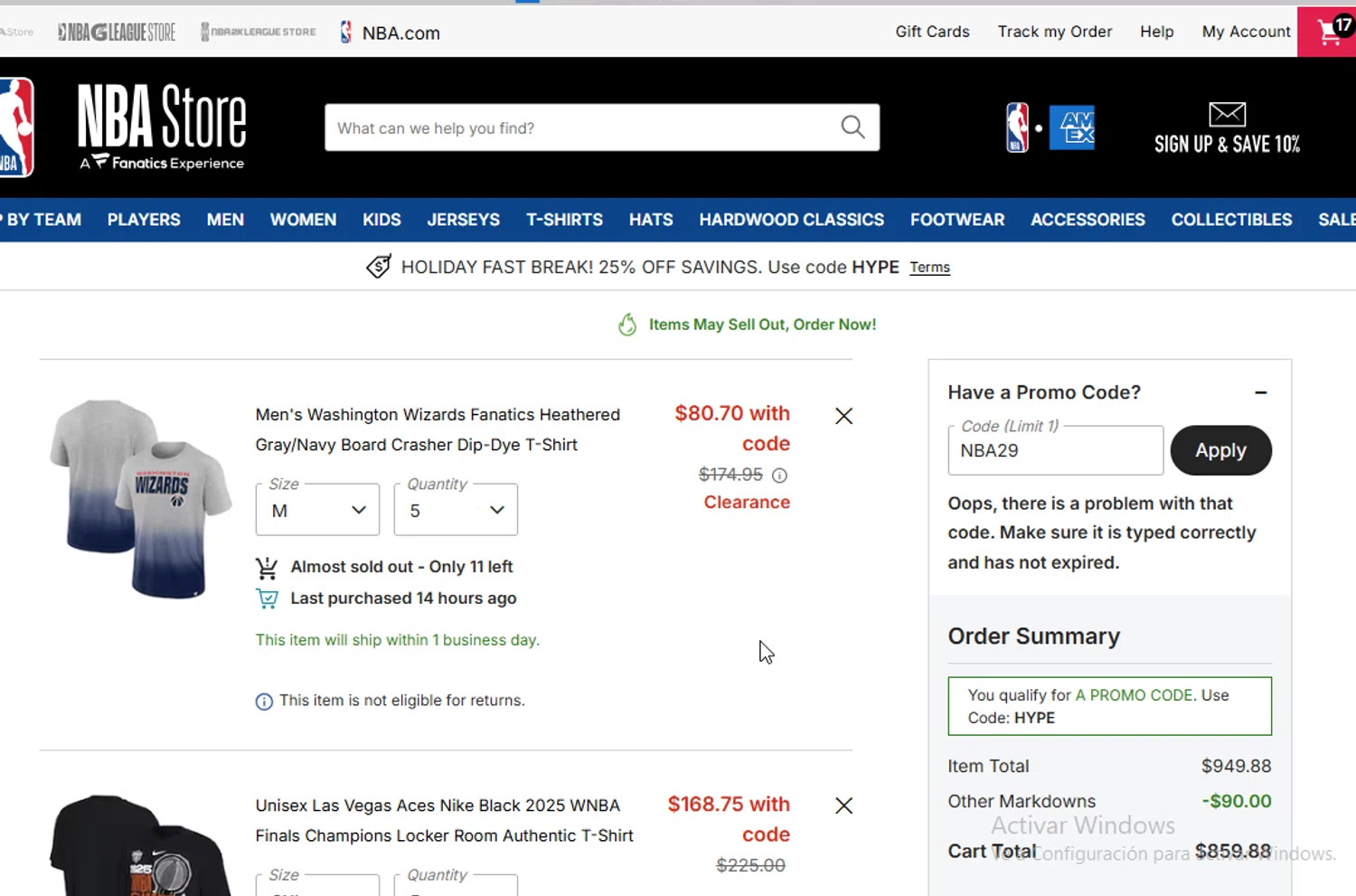Open the HATS menu

[x=651, y=220]
